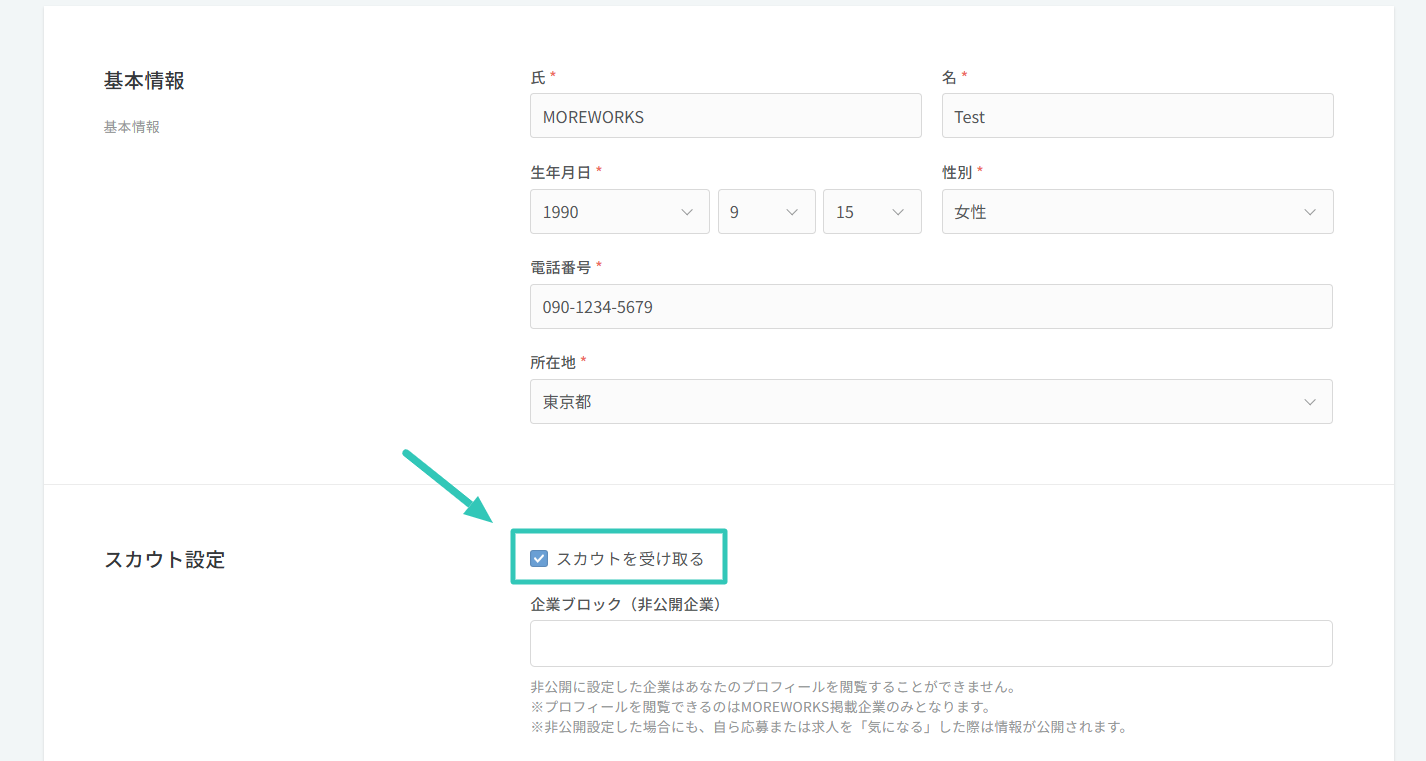1426x761 pixels.
Task: Select the 電話番号 phone number input
Action: (930, 307)
